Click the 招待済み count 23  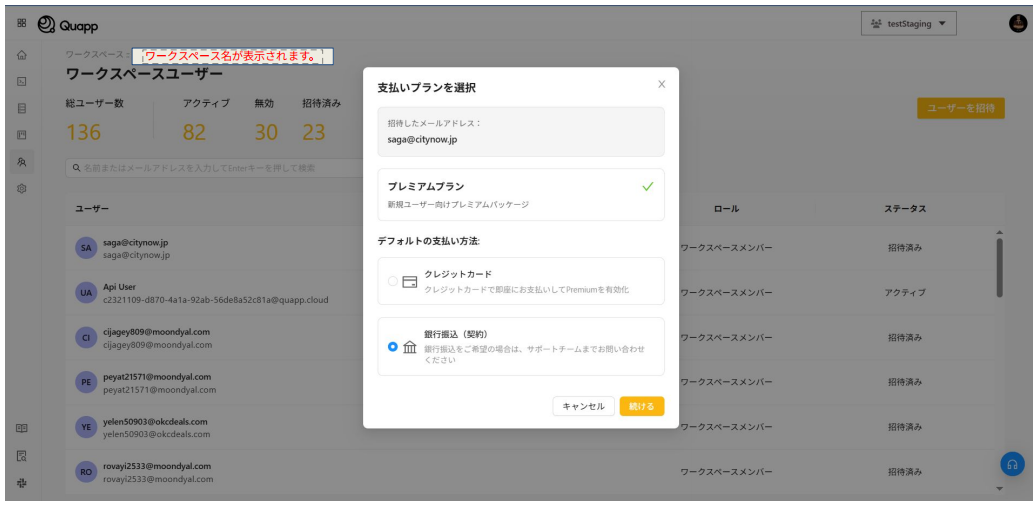(x=314, y=132)
